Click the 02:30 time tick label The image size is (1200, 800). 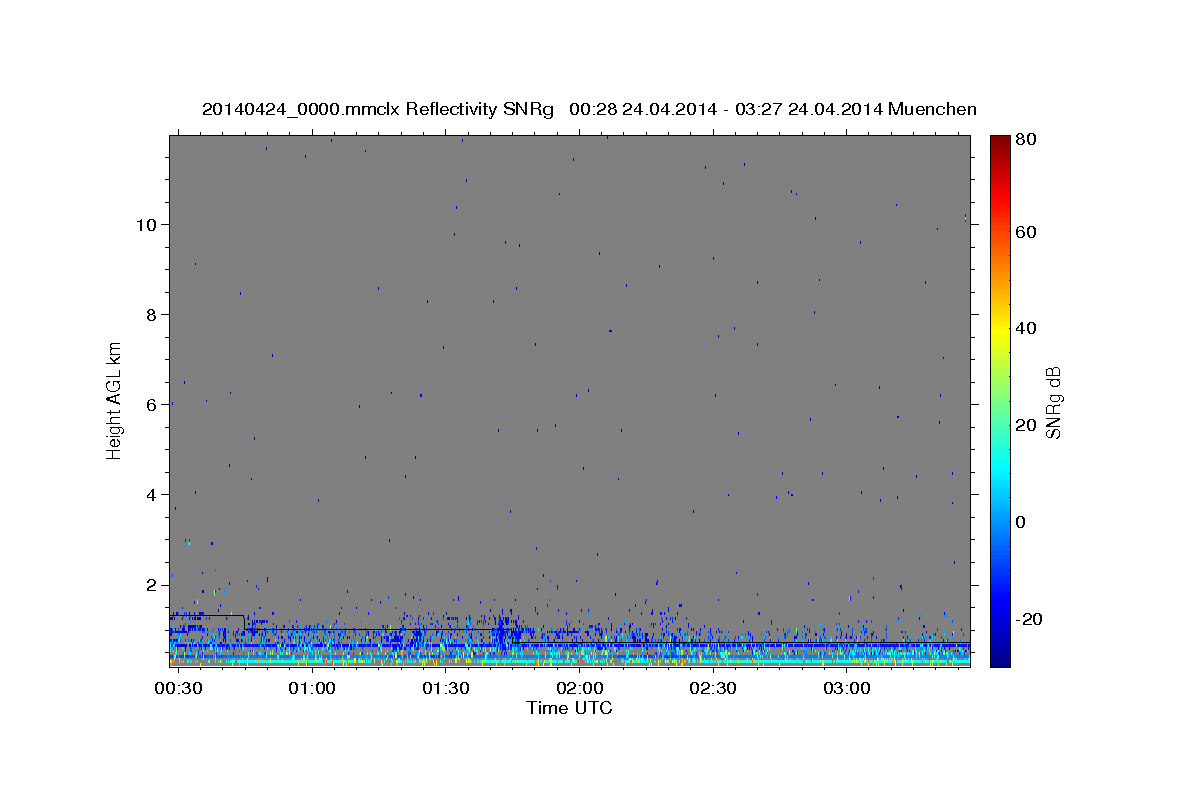tap(713, 689)
